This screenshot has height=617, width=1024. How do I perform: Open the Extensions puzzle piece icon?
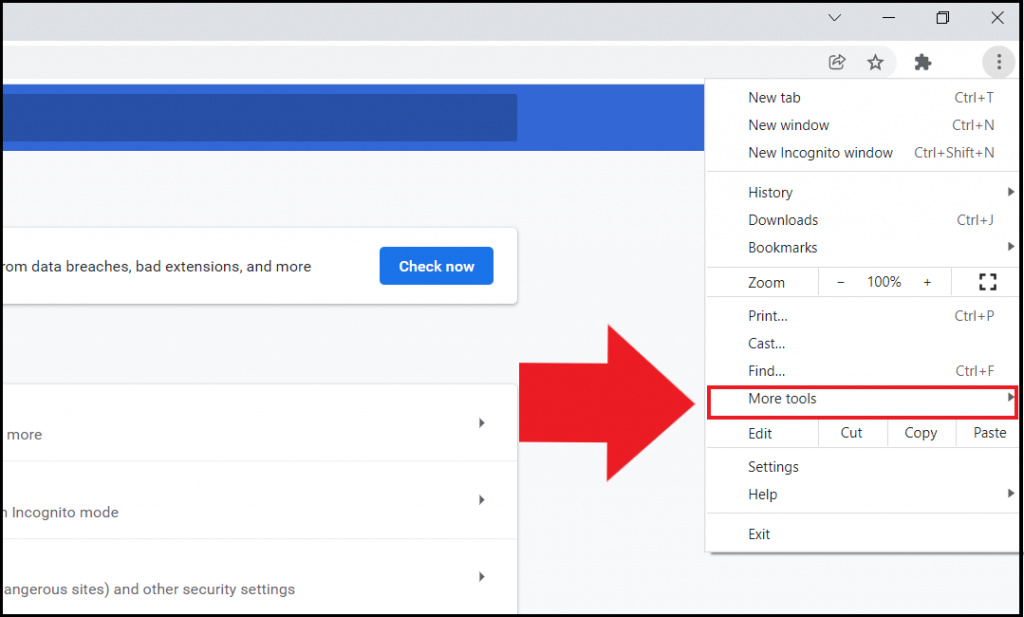923,62
